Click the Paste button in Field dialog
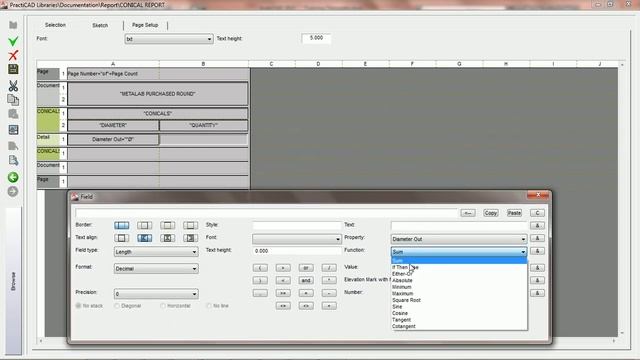The width and height of the screenshot is (640, 360). 514,213
